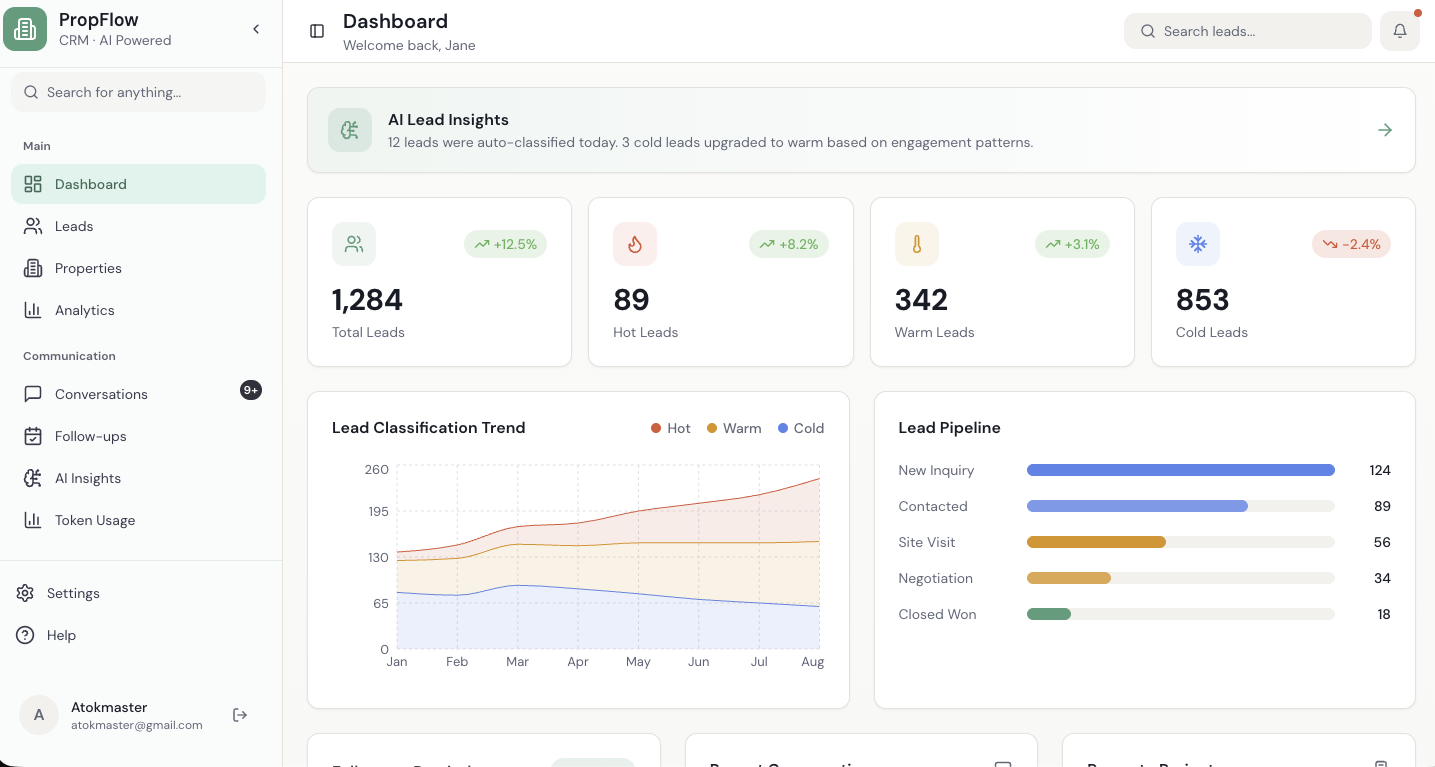Click the Token Usage chart icon

click(33, 520)
